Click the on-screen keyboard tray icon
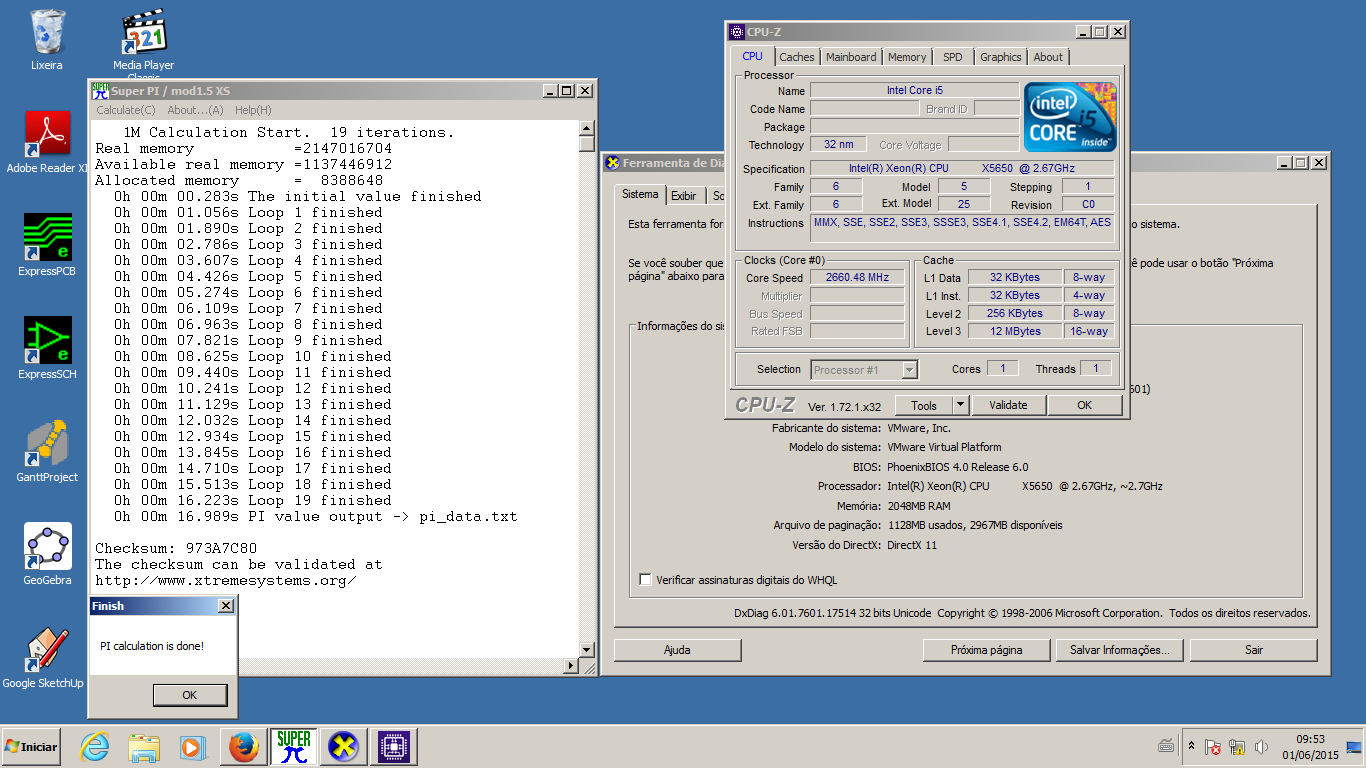The height and width of the screenshot is (768, 1366). (1166, 746)
